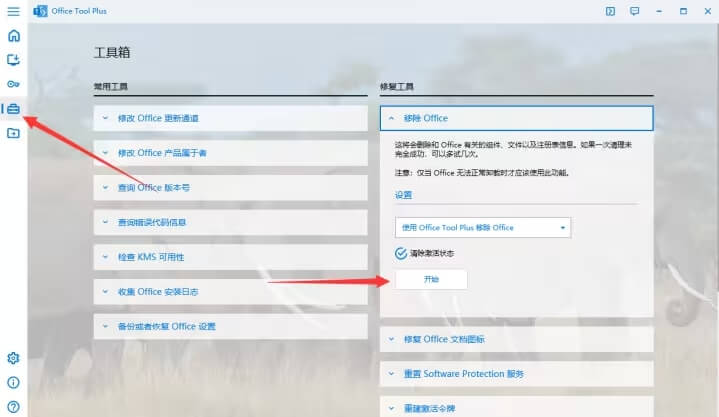Open the Deploy page icon in sidebar

pos(13,60)
